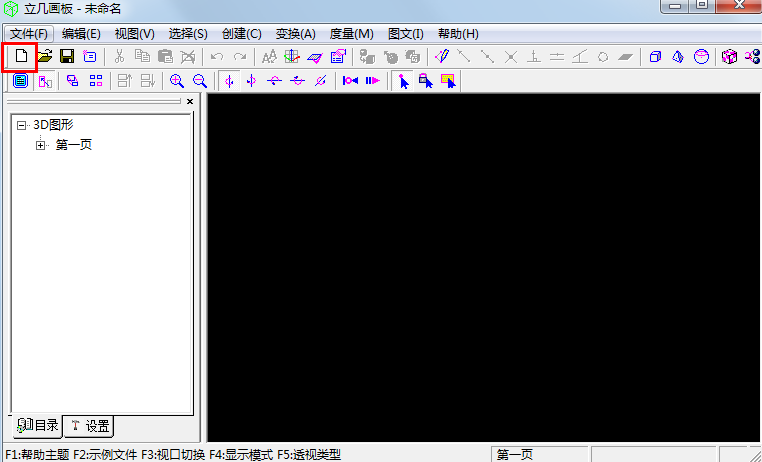Select the sphere creation icon
The image size is (762, 462).
(701, 57)
